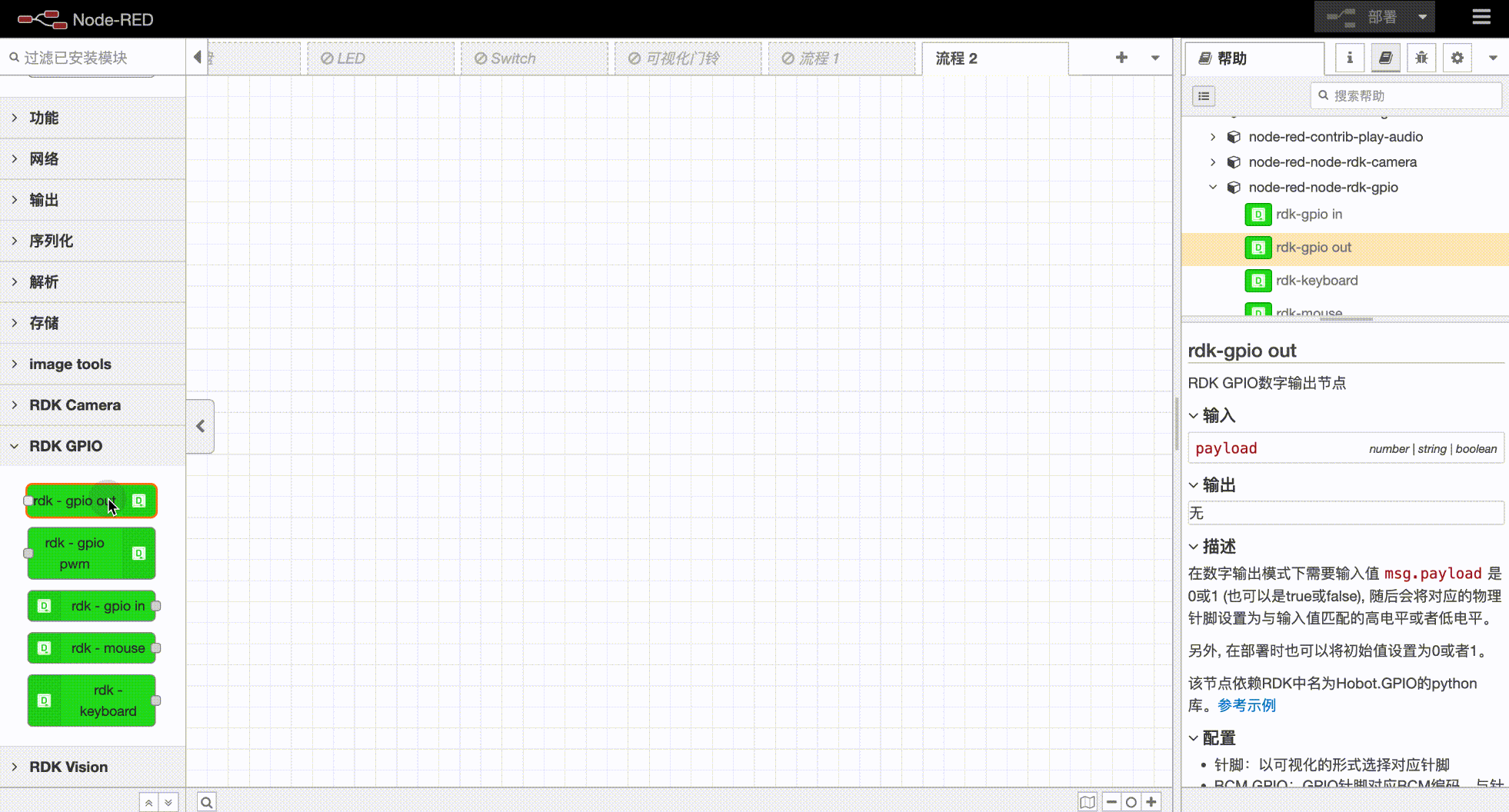Expand the RDK Vision category
This screenshot has height=812, width=1509.
coord(92,767)
